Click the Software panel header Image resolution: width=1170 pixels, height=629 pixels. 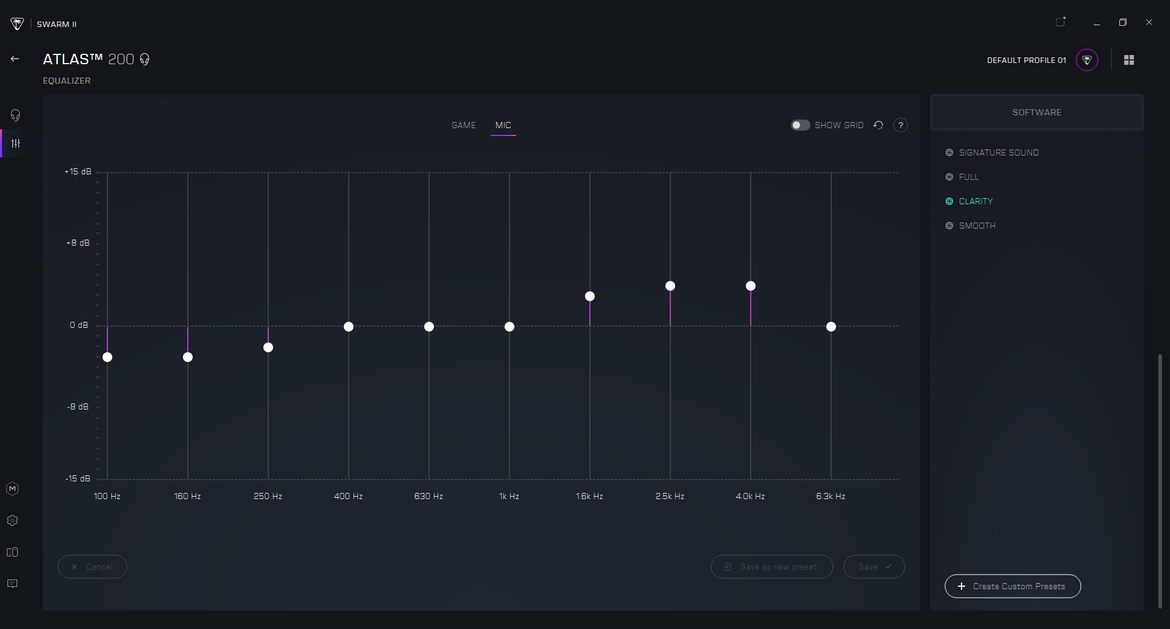tap(1036, 112)
